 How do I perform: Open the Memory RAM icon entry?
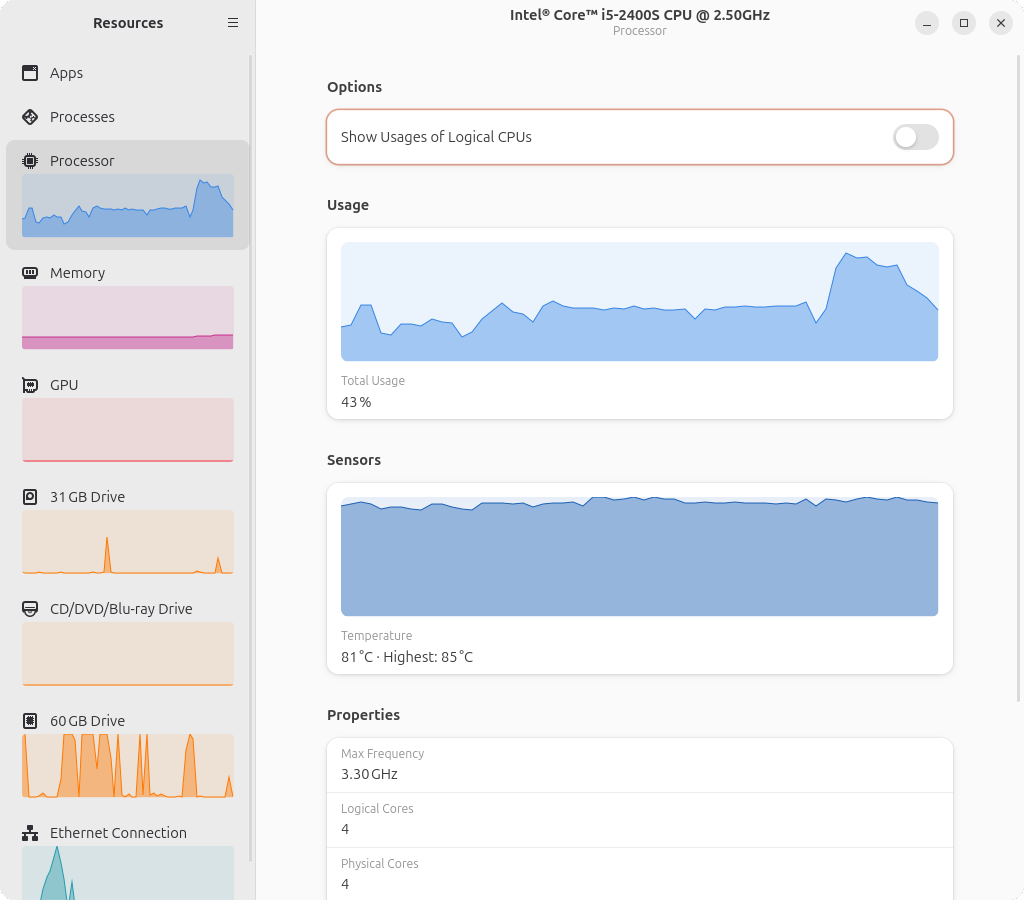click(30, 272)
